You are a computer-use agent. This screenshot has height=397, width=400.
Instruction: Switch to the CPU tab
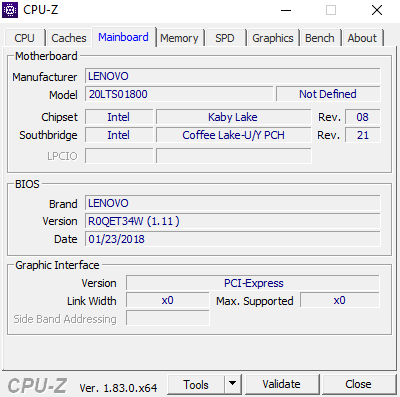coord(25,38)
